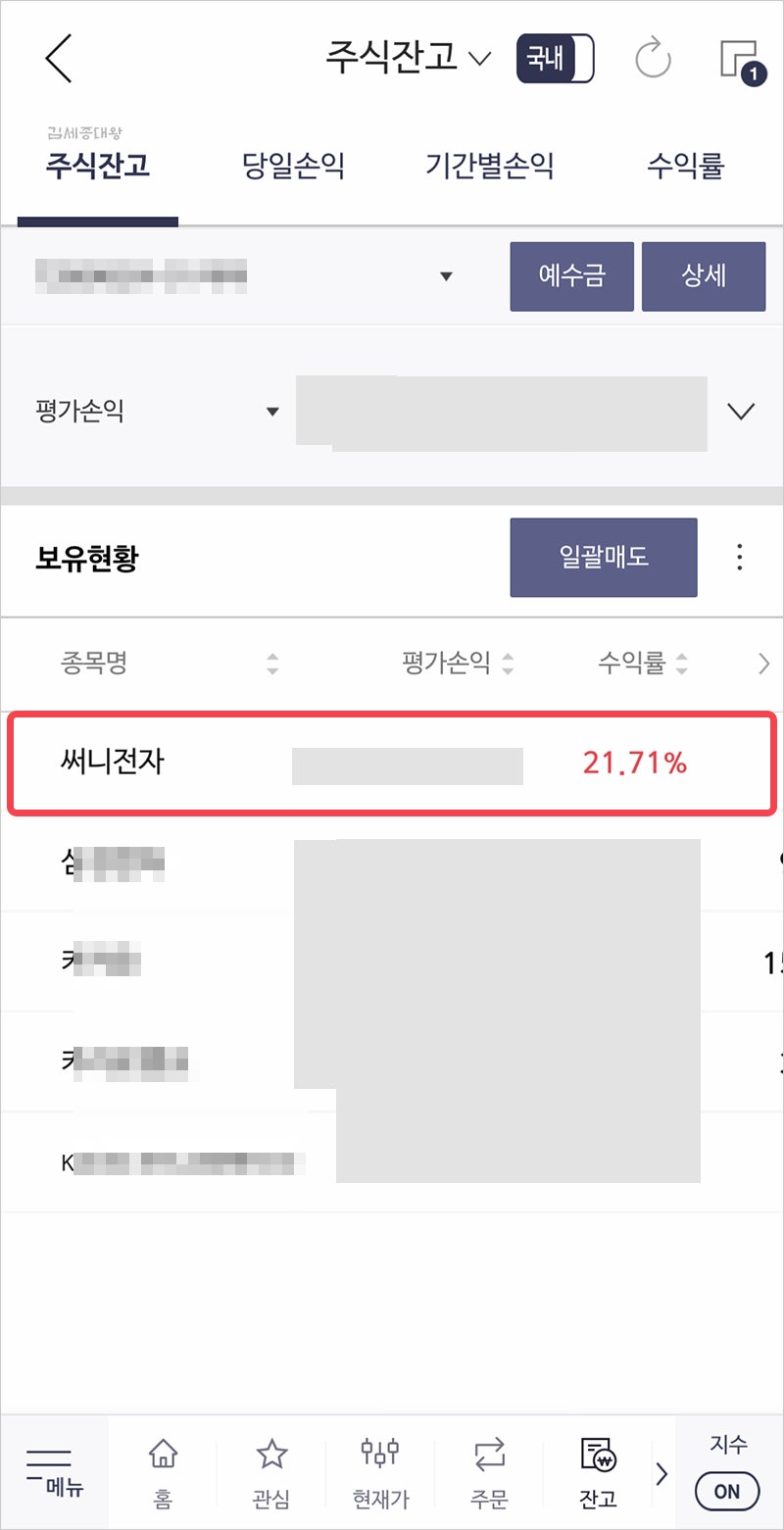
Task: Switch to the 당일손익 tab
Action: tap(293, 167)
